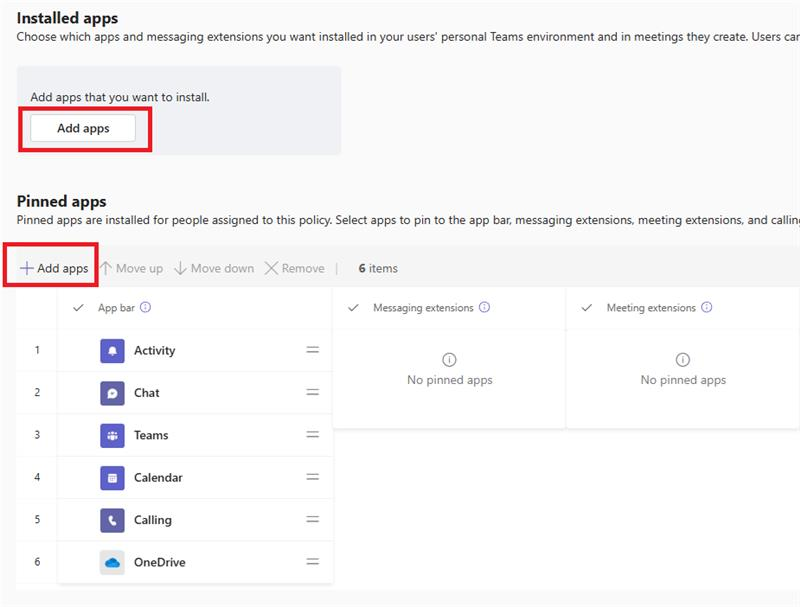This screenshot has height=607, width=800.
Task: Click the Calendar app icon
Action: (112, 477)
